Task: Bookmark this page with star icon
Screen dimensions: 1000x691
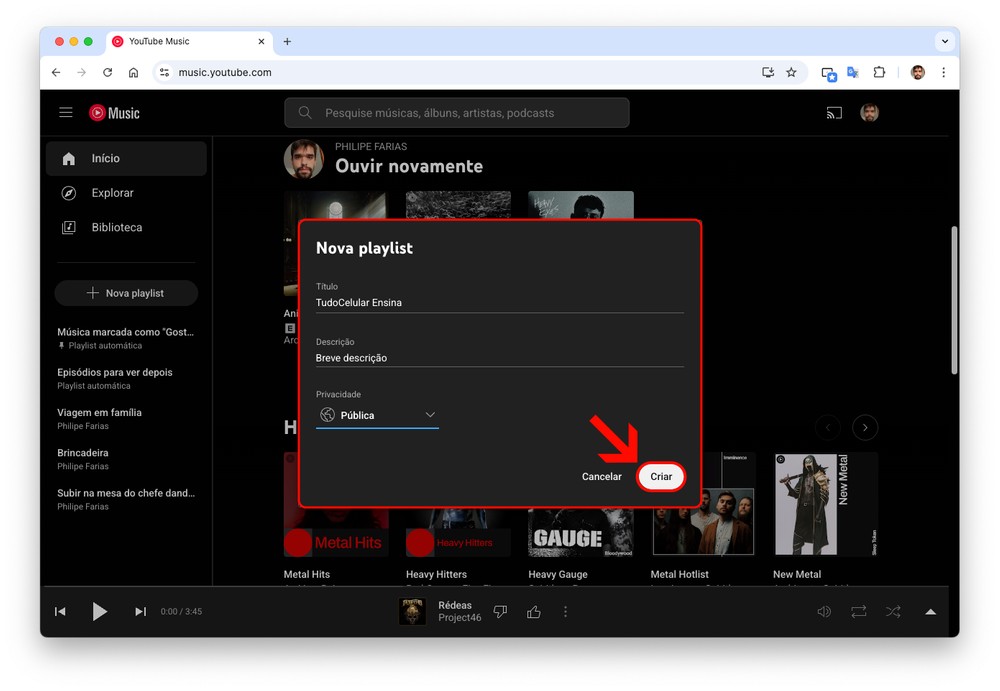Action: point(791,73)
